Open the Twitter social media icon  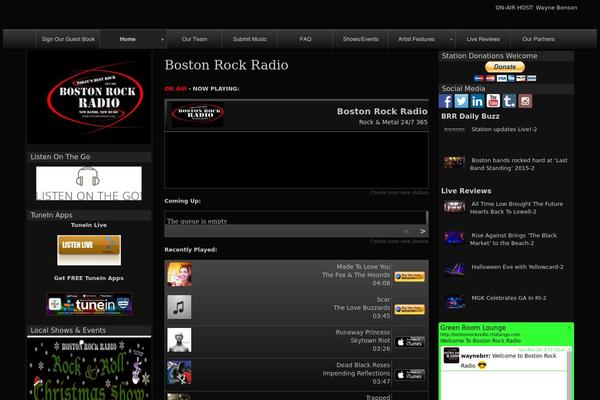point(461,101)
